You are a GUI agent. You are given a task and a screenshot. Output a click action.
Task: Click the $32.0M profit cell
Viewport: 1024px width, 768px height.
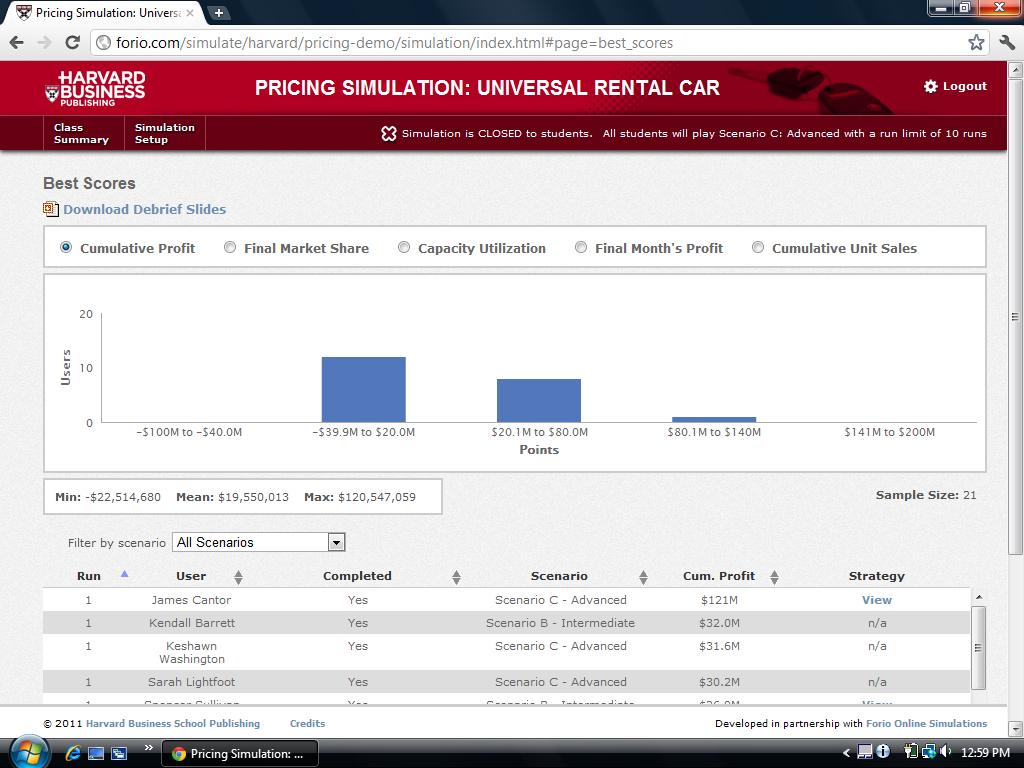pyautogui.click(x=719, y=622)
